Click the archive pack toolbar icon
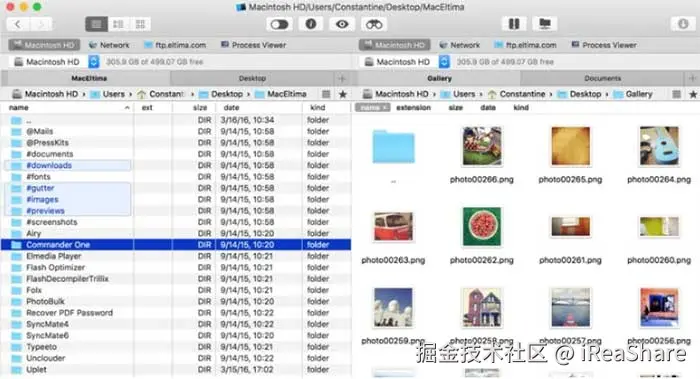 click(x=514, y=24)
